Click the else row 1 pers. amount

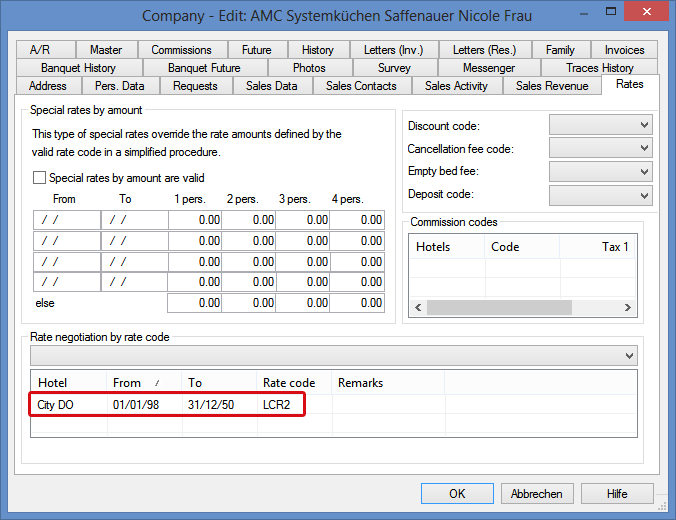click(194, 303)
